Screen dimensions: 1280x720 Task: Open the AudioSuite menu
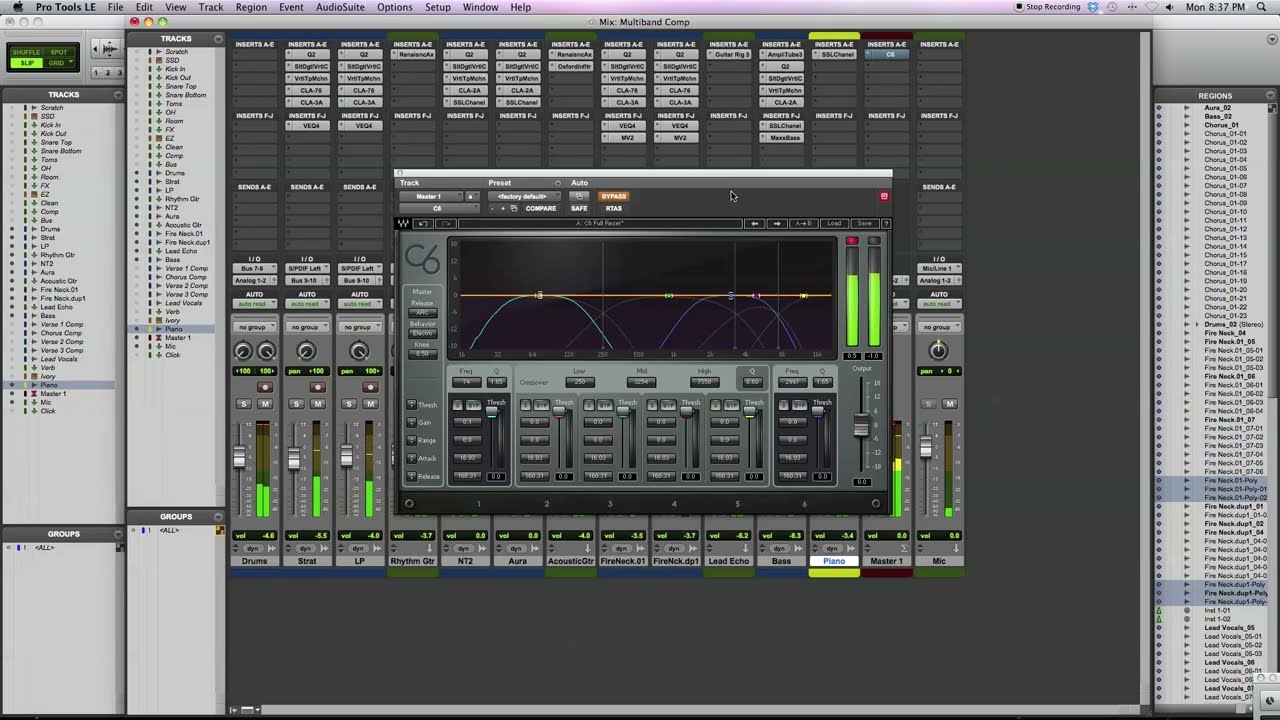point(340,7)
